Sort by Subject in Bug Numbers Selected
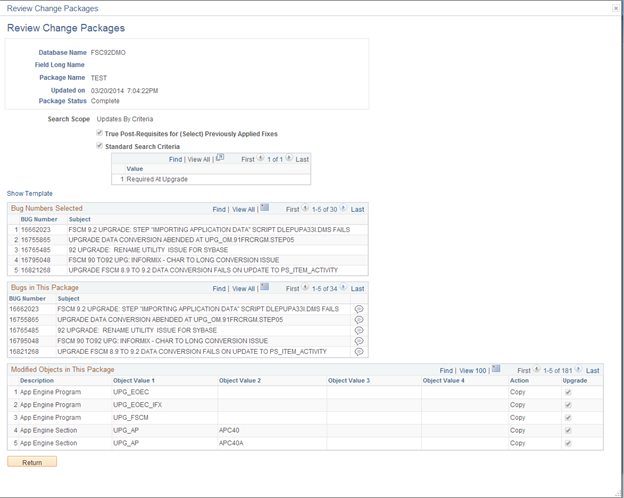This screenshot has width=624, height=498. coord(80,219)
